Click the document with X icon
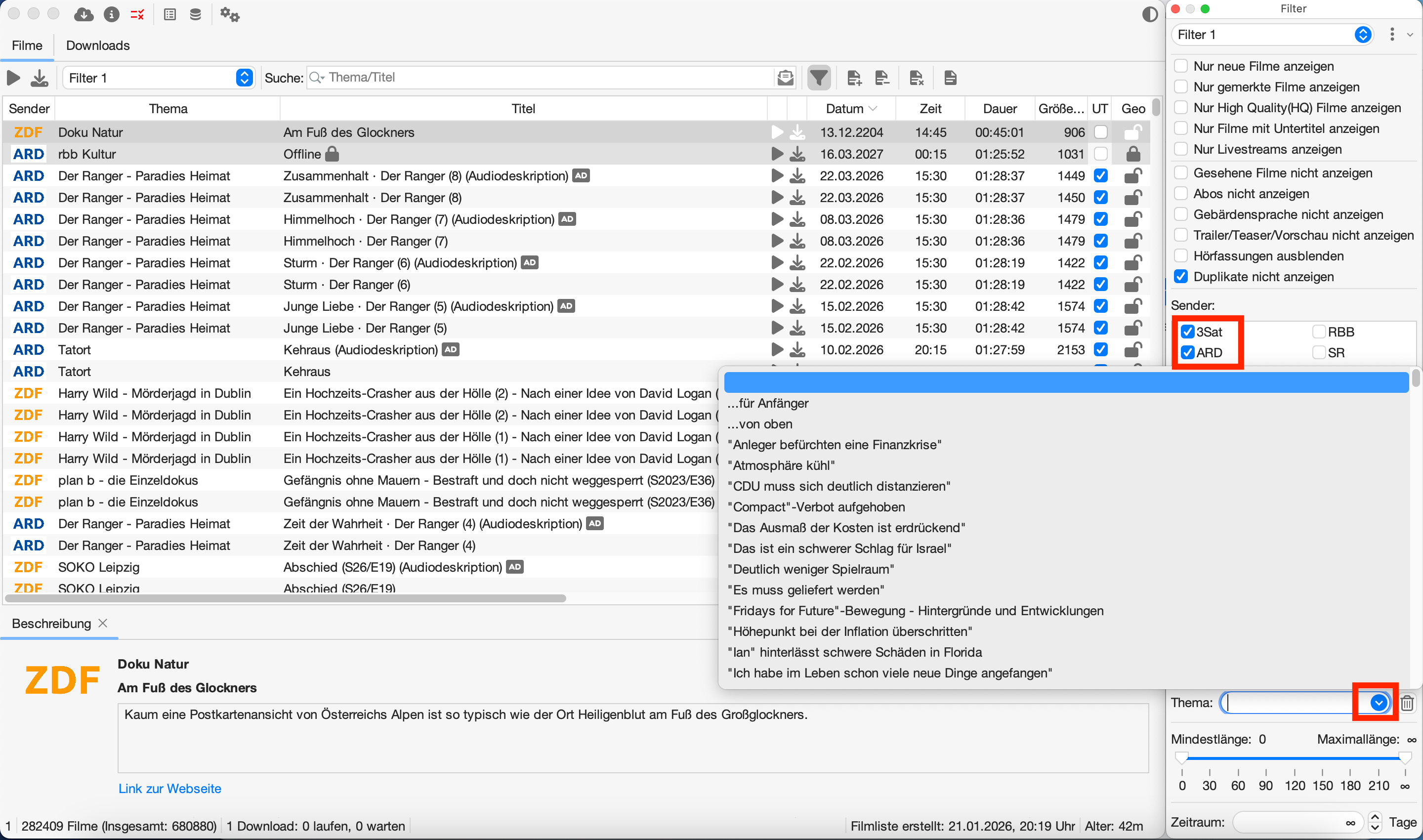 (917, 78)
